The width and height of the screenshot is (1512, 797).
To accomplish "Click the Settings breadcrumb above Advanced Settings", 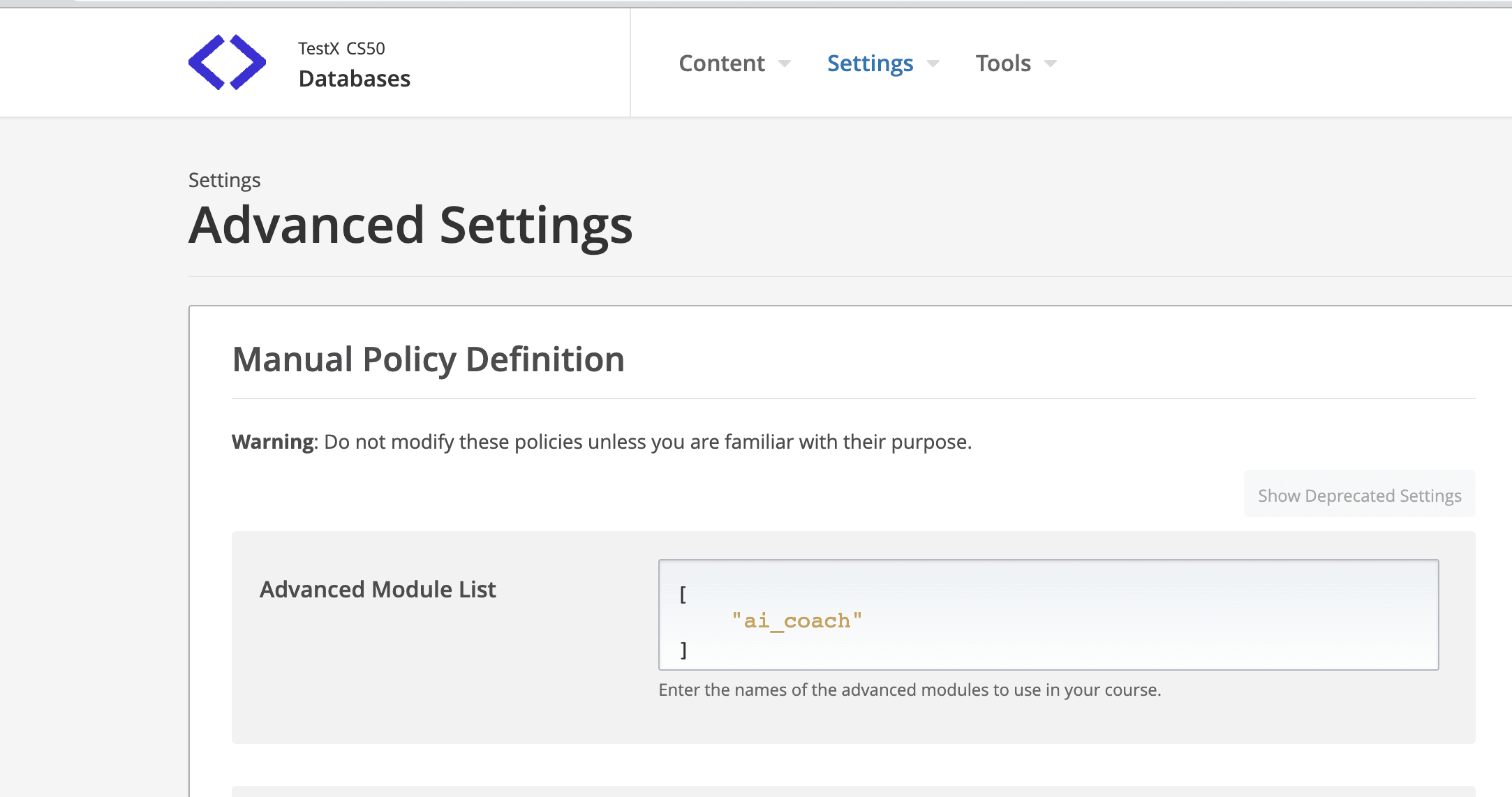I will [224, 180].
